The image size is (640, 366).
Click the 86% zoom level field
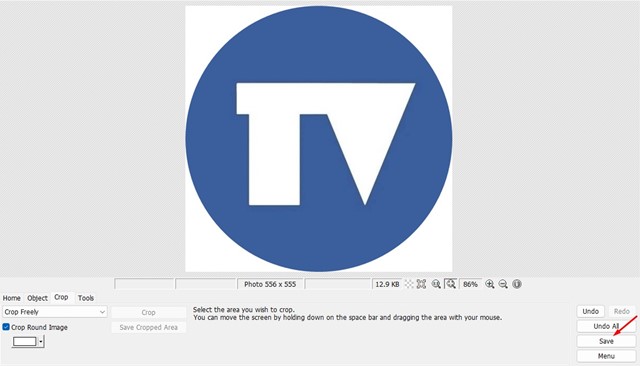(x=470, y=284)
